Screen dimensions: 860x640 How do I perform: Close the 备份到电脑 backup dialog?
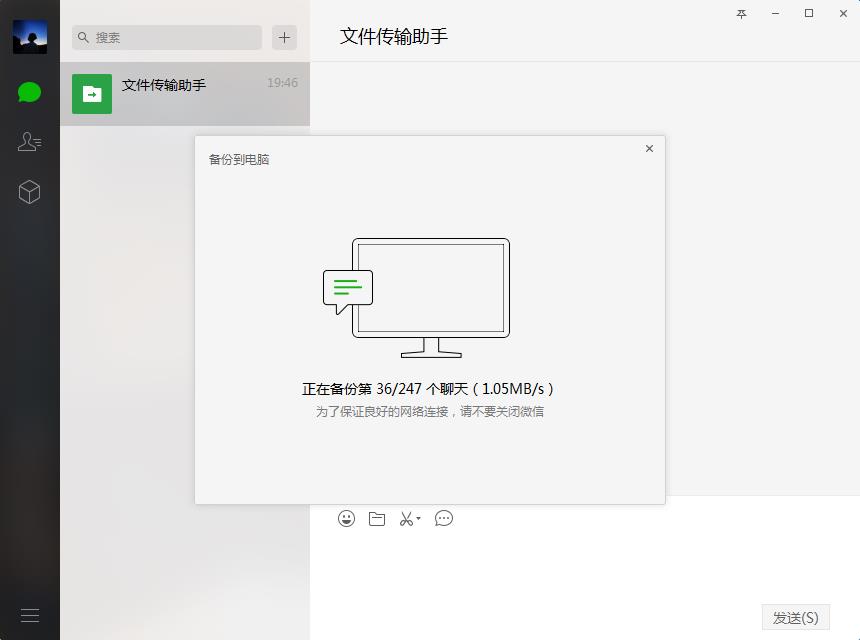coord(649,147)
